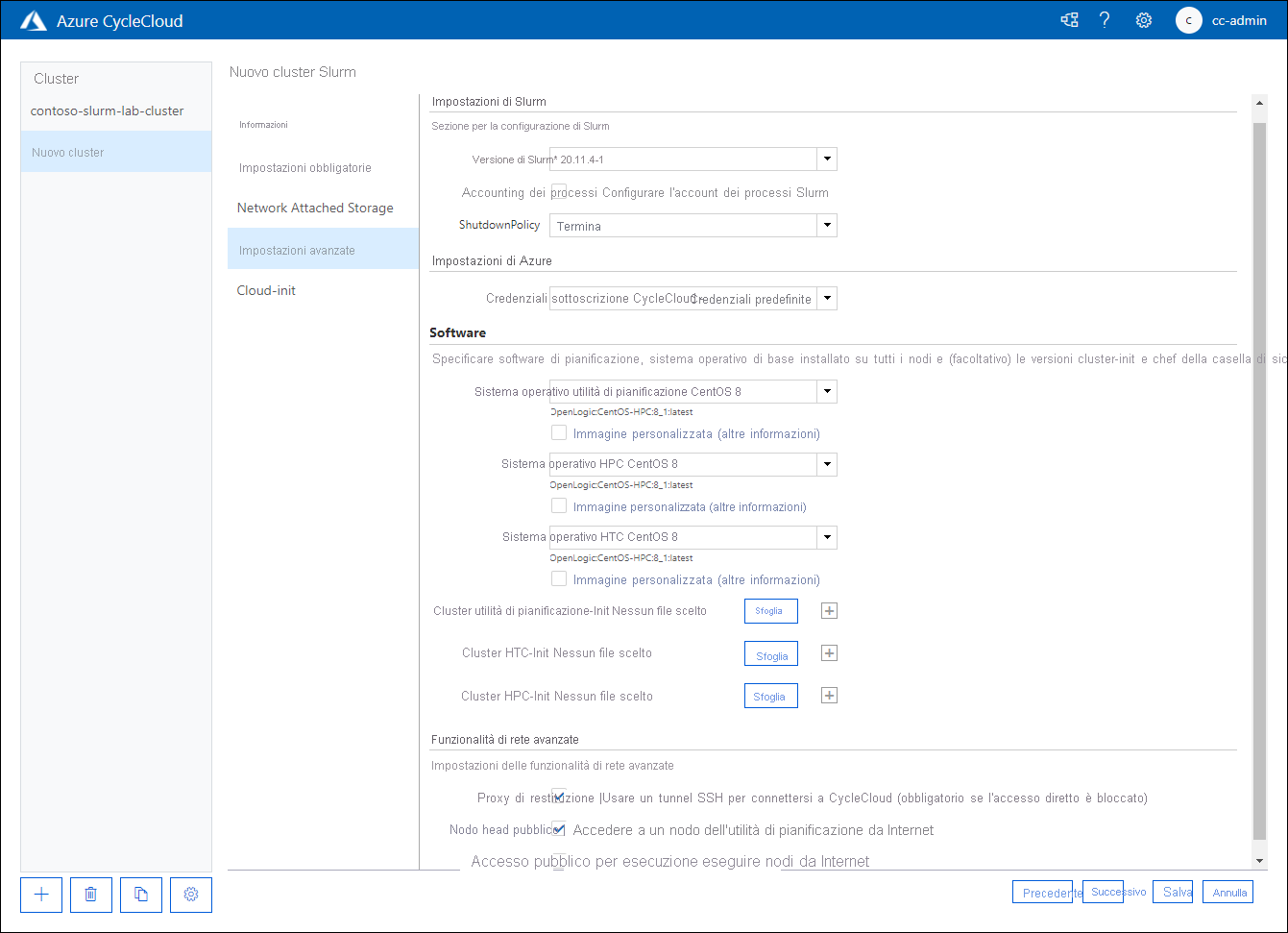Select Impostazioni avanzate step
1288x933 pixels.
[323, 249]
